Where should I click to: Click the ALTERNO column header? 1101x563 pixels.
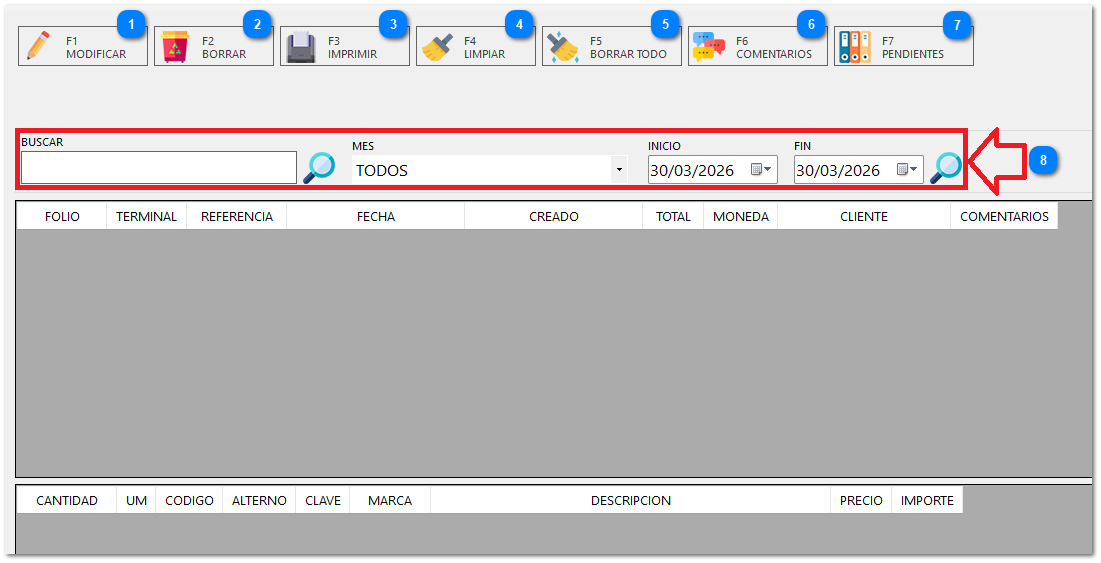point(259,501)
